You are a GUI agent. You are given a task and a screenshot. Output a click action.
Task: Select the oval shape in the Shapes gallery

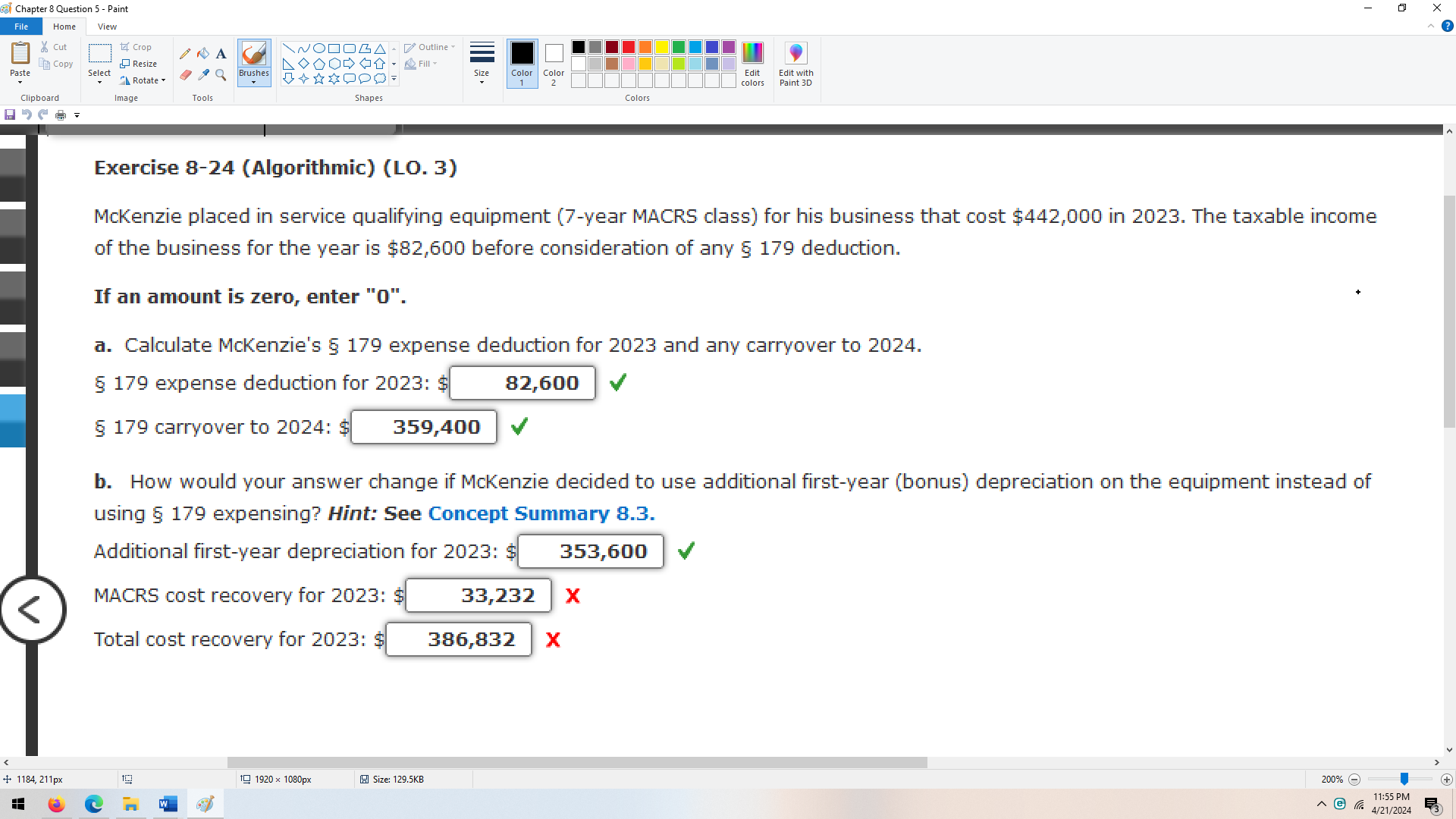[x=318, y=48]
